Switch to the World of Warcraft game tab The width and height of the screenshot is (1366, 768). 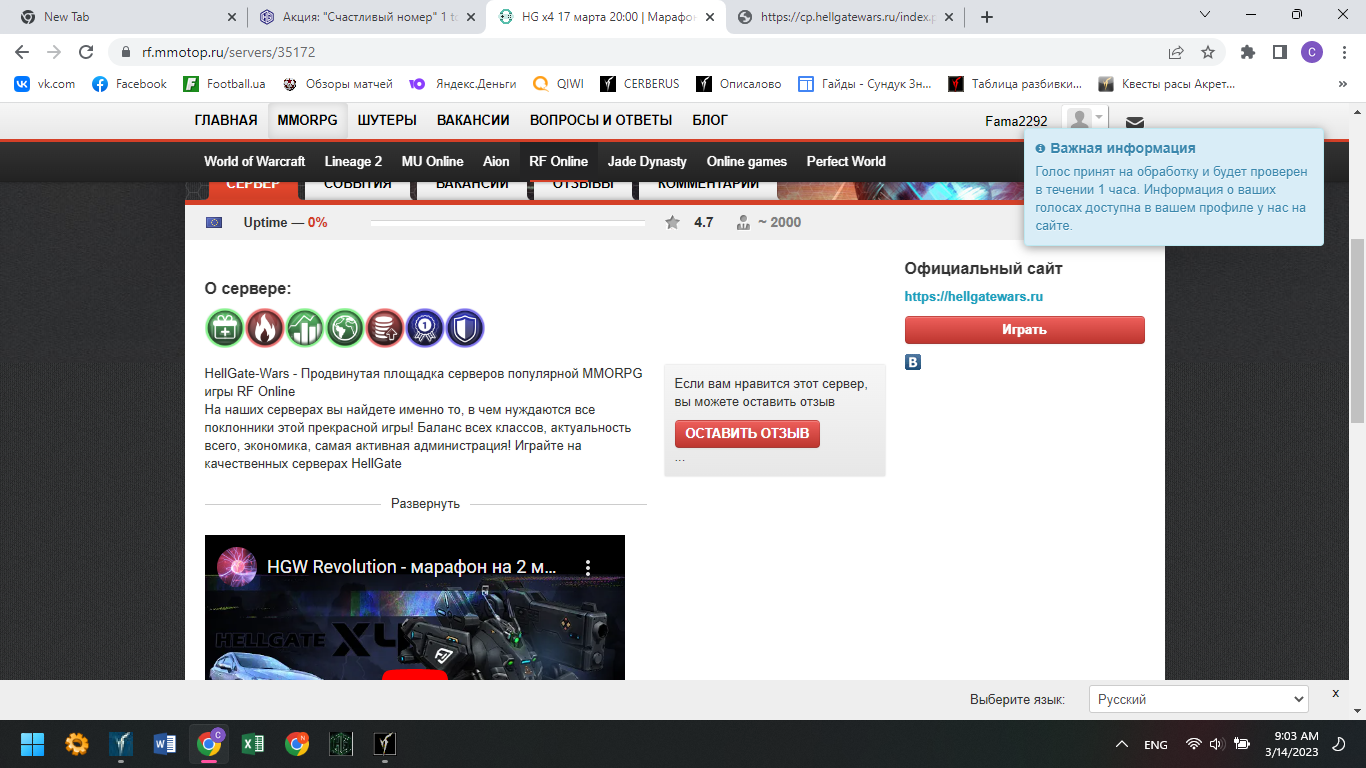pyautogui.click(x=254, y=161)
